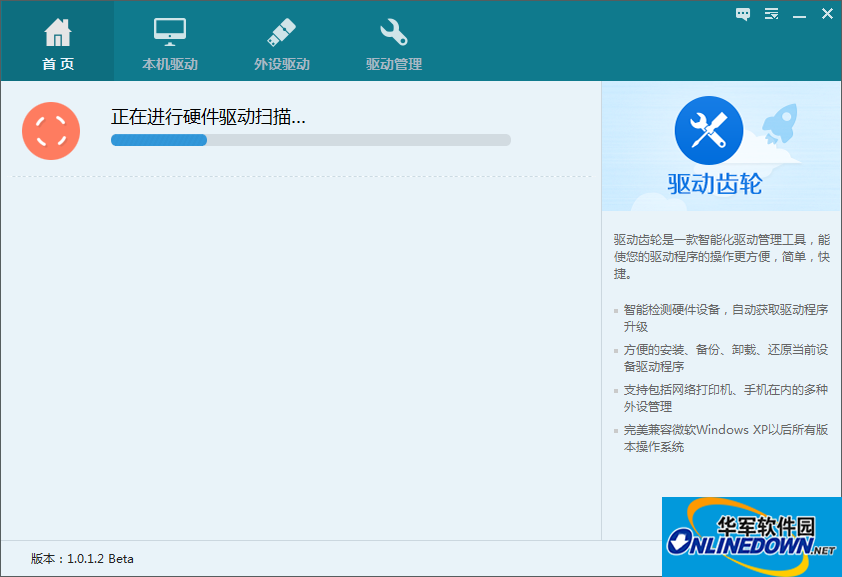The width and height of the screenshot is (842, 577).
Task: Switch to the 外设驱动 tab
Action: [x=281, y=44]
